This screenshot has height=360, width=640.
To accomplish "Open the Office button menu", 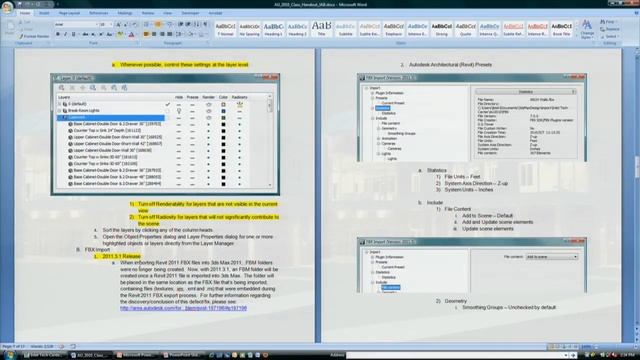I will click(x=7, y=8).
